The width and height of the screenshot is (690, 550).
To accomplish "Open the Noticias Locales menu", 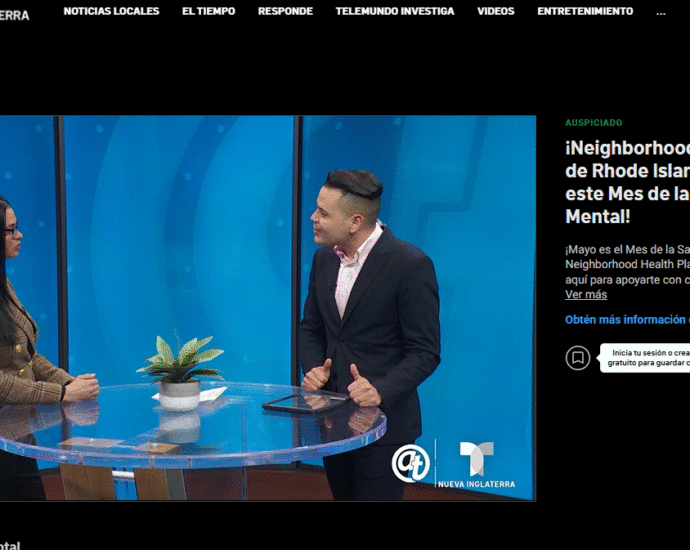I will [111, 11].
